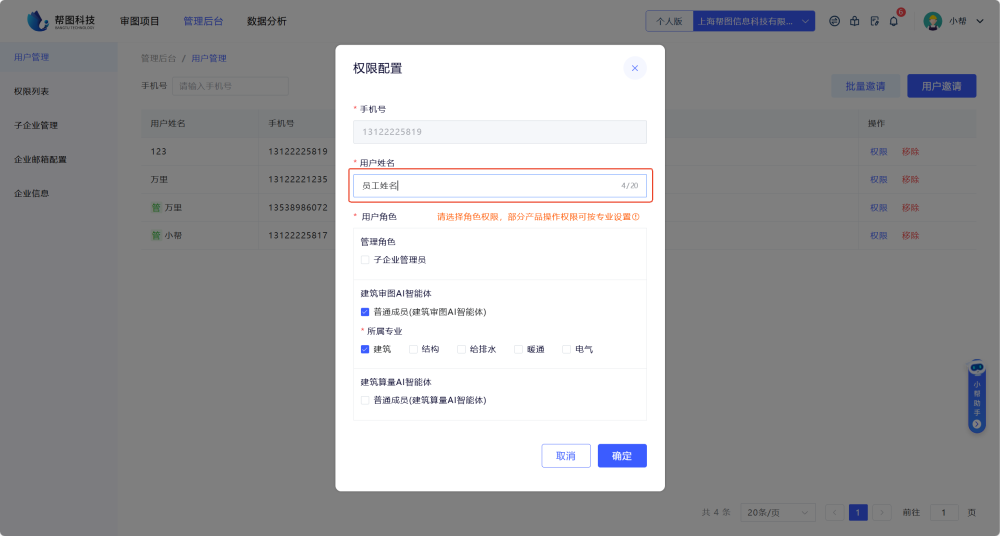The width and height of the screenshot is (1000, 536).
Task: Enable 普通成员(建筑算量AI智能体) checkbox
Action: point(365,400)
